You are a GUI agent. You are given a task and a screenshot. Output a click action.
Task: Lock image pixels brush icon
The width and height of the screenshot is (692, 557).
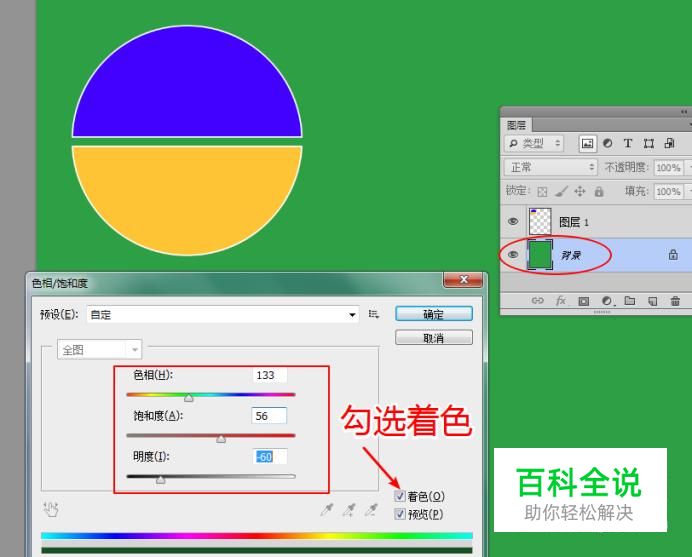click(x=561, y=191)
